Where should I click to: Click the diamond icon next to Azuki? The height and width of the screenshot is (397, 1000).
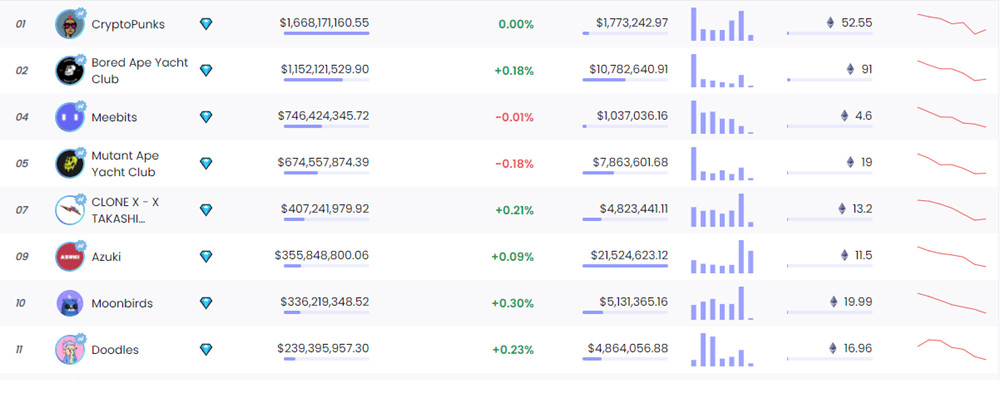click(x=206, y=257)
